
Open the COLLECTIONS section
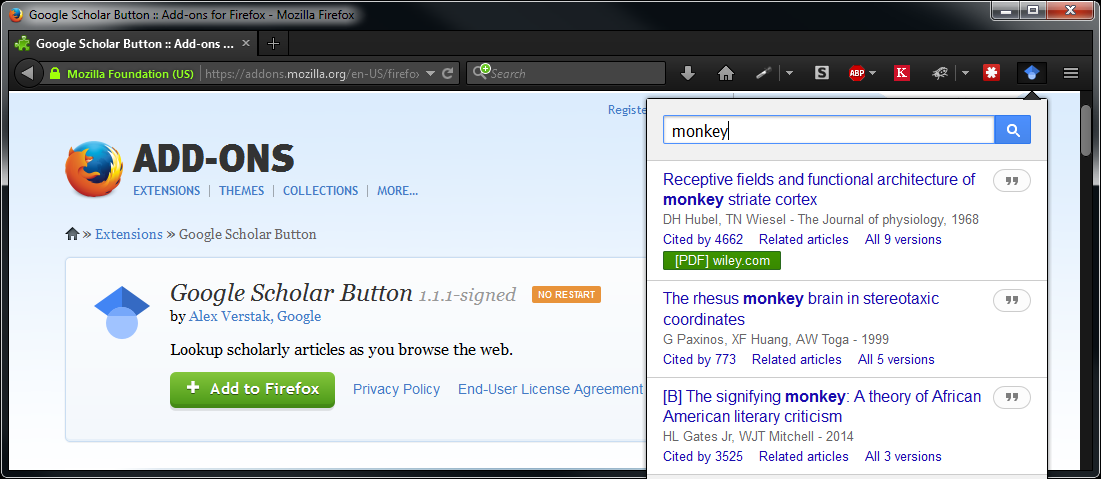pos(320,190)
